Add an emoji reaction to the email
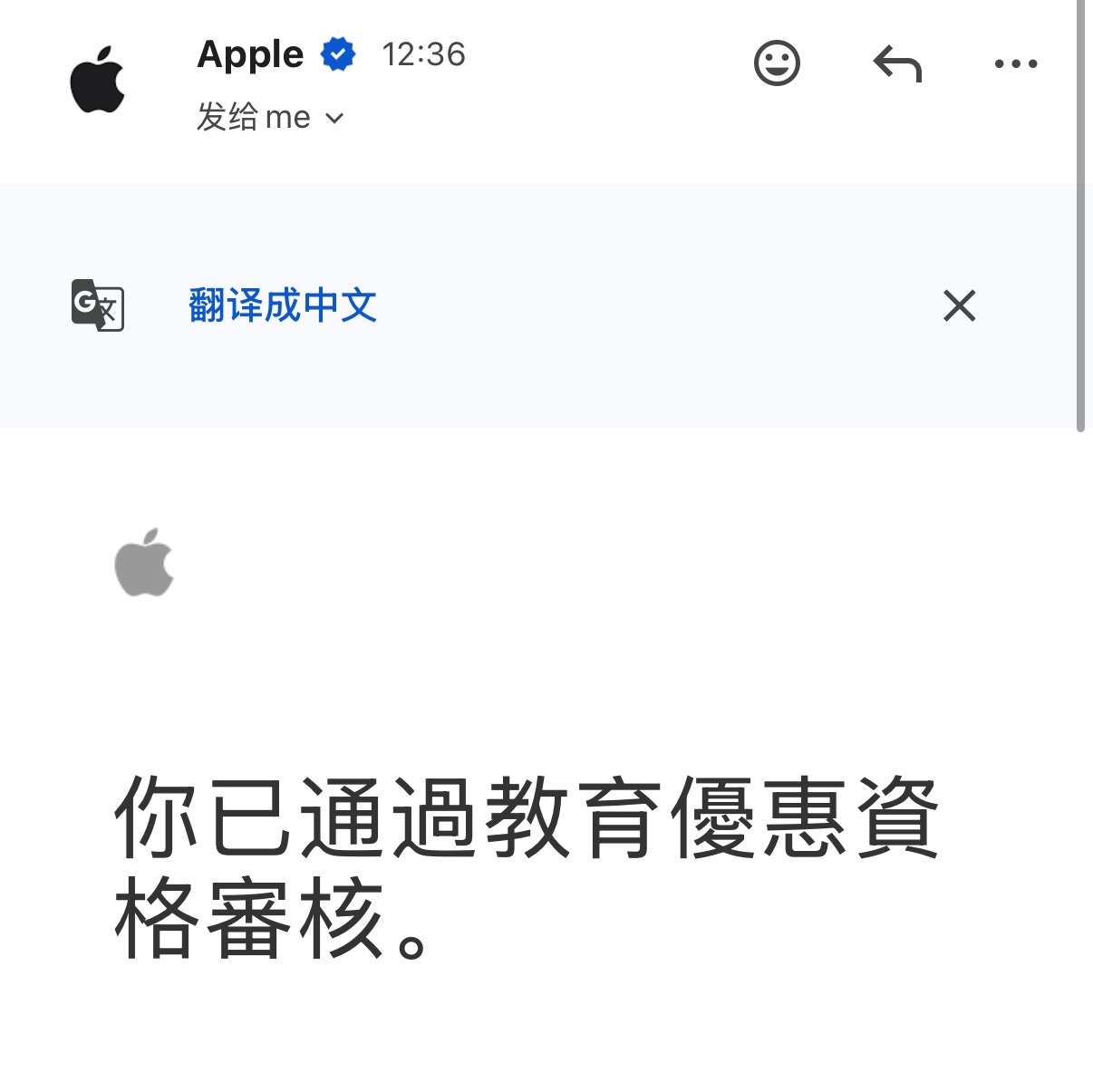The height and width of the screenshot is (1092, 1093). (777, 63)
